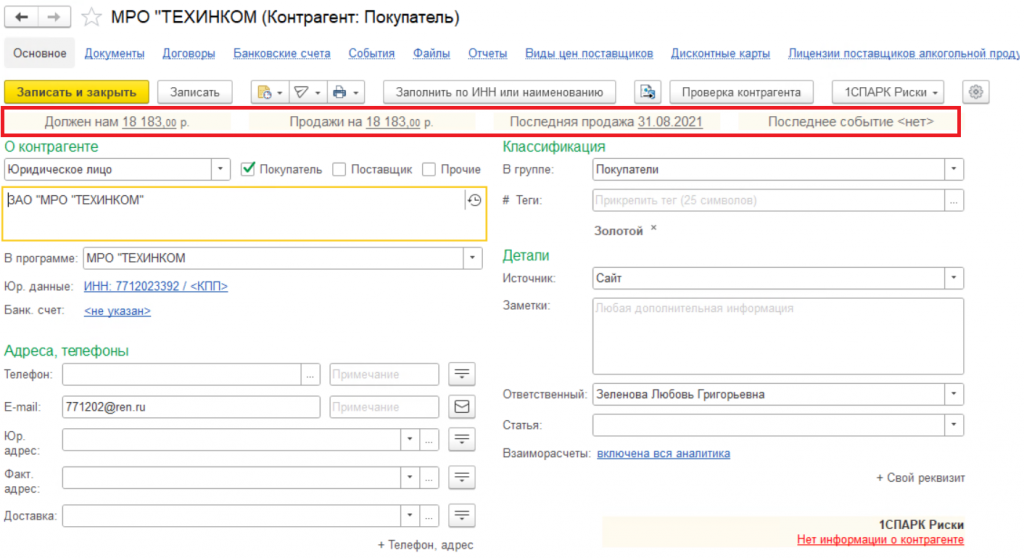
Task: Open the ellipsis button in Теги field
Action: tap(953, 201)
